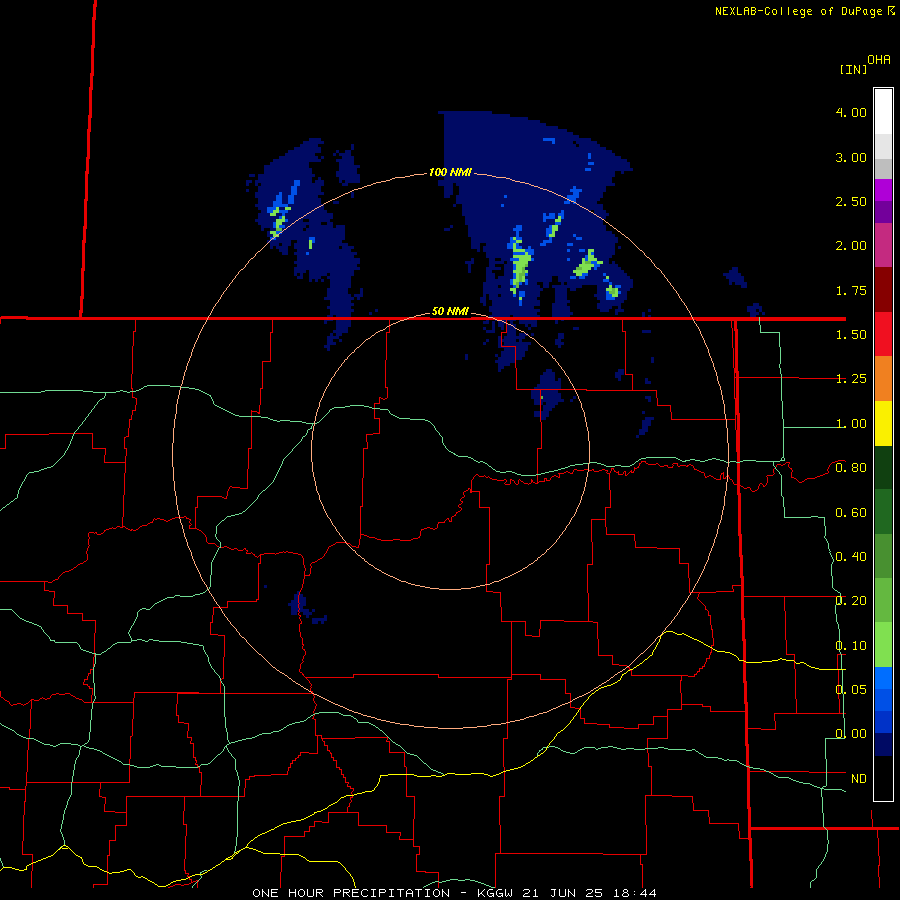Screen dimensions: 900x900
Task: Pick the yellow legend swatch beside 1.00
Action: [883, 423]
